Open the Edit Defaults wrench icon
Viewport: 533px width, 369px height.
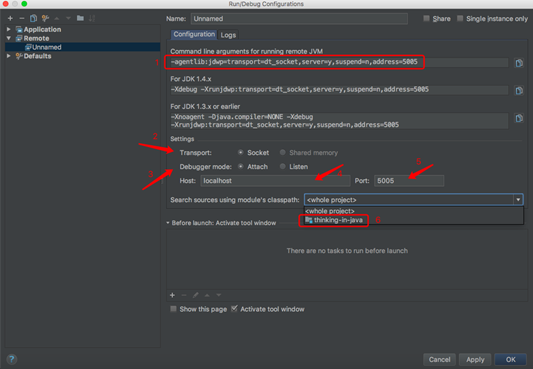45,18
